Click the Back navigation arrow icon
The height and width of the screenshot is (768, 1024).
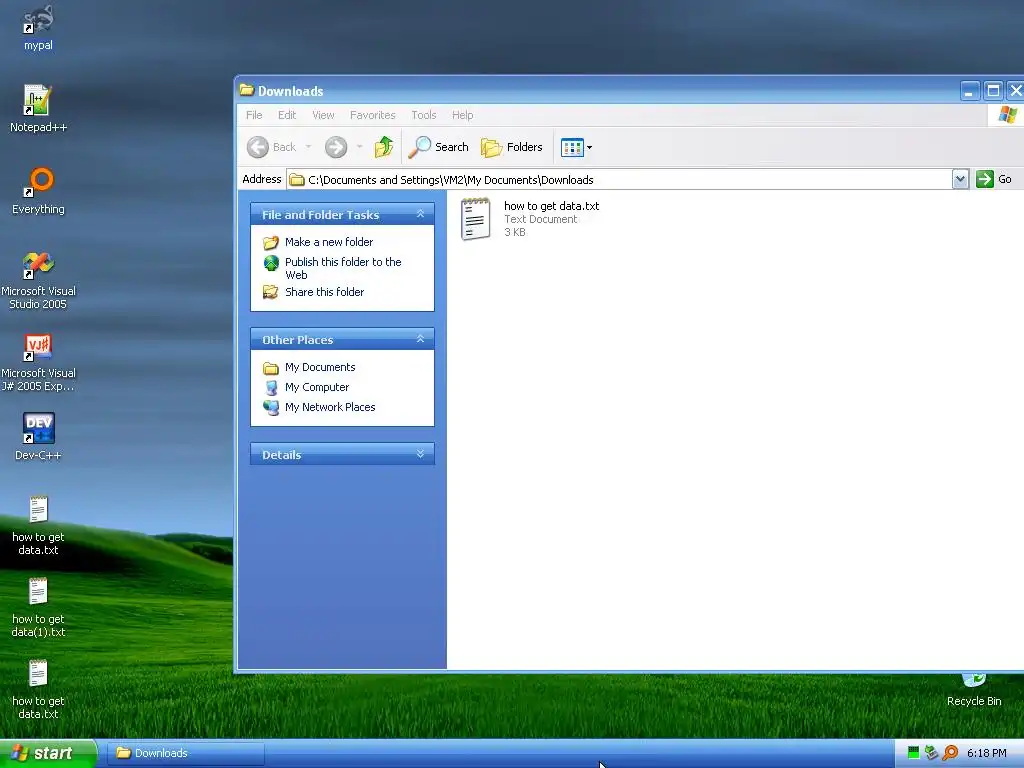point(258,147)
